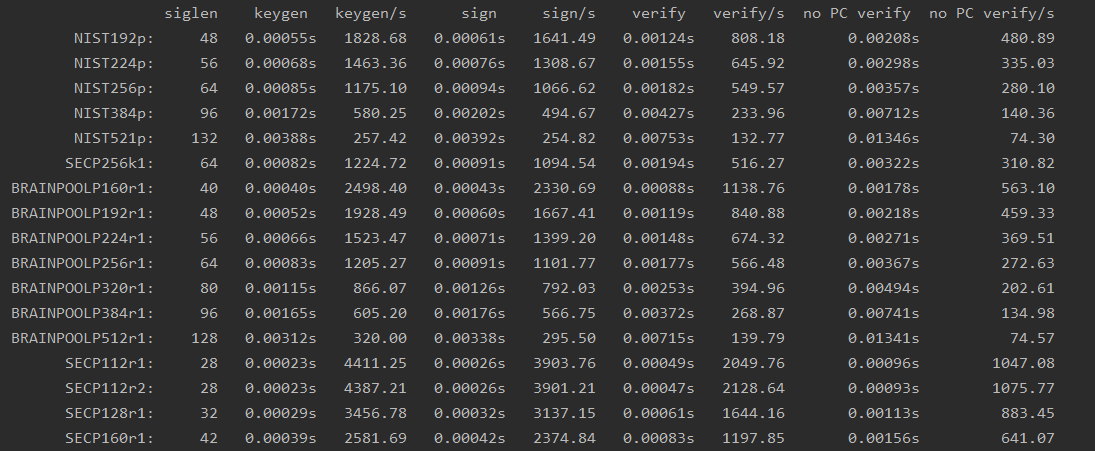Select the SECP112r2 row label
Viewport: 1095px width, 451px height.
tap(110, 388)
